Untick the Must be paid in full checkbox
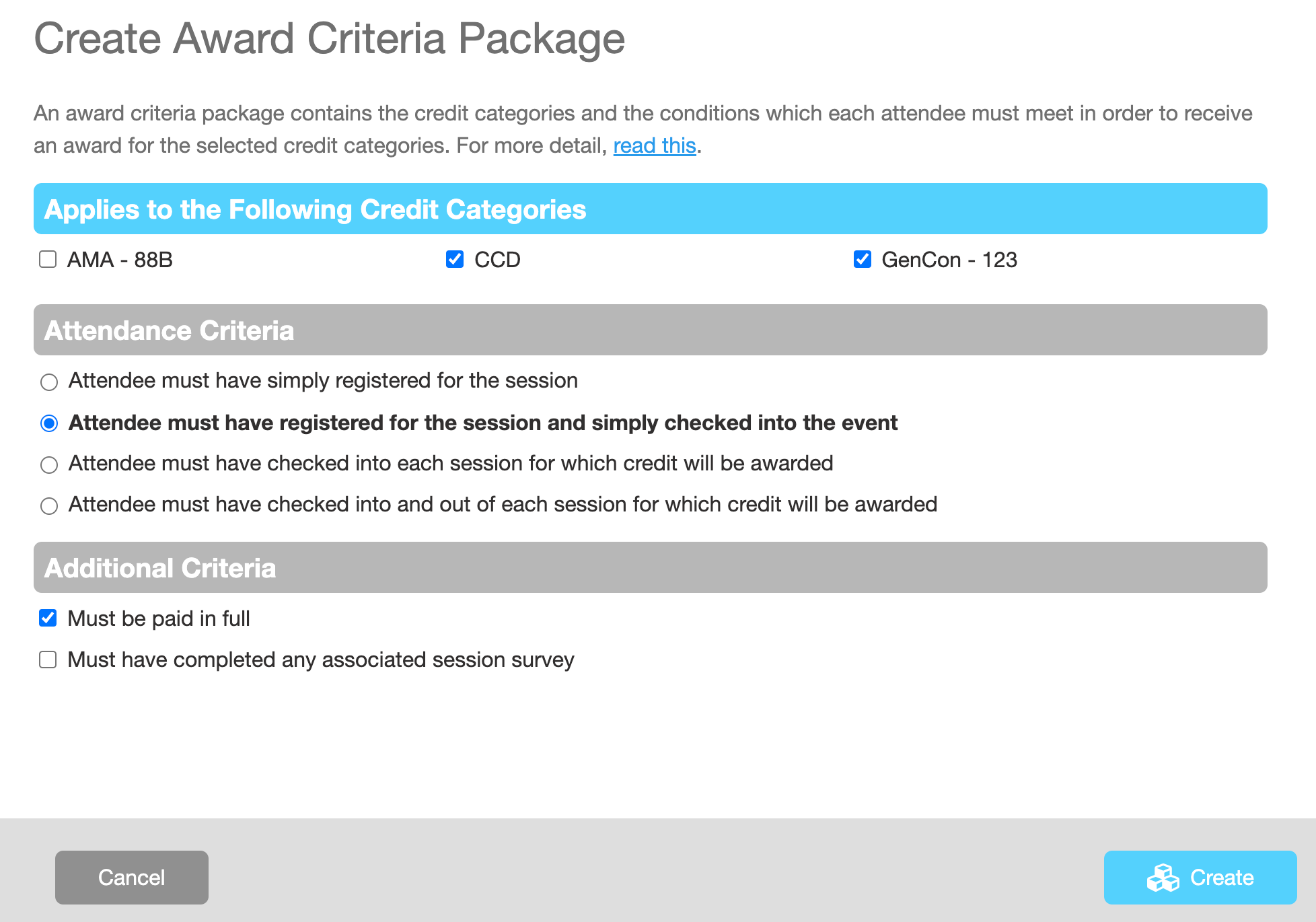This screenshot has height=922, width=1316. point(48,618)
